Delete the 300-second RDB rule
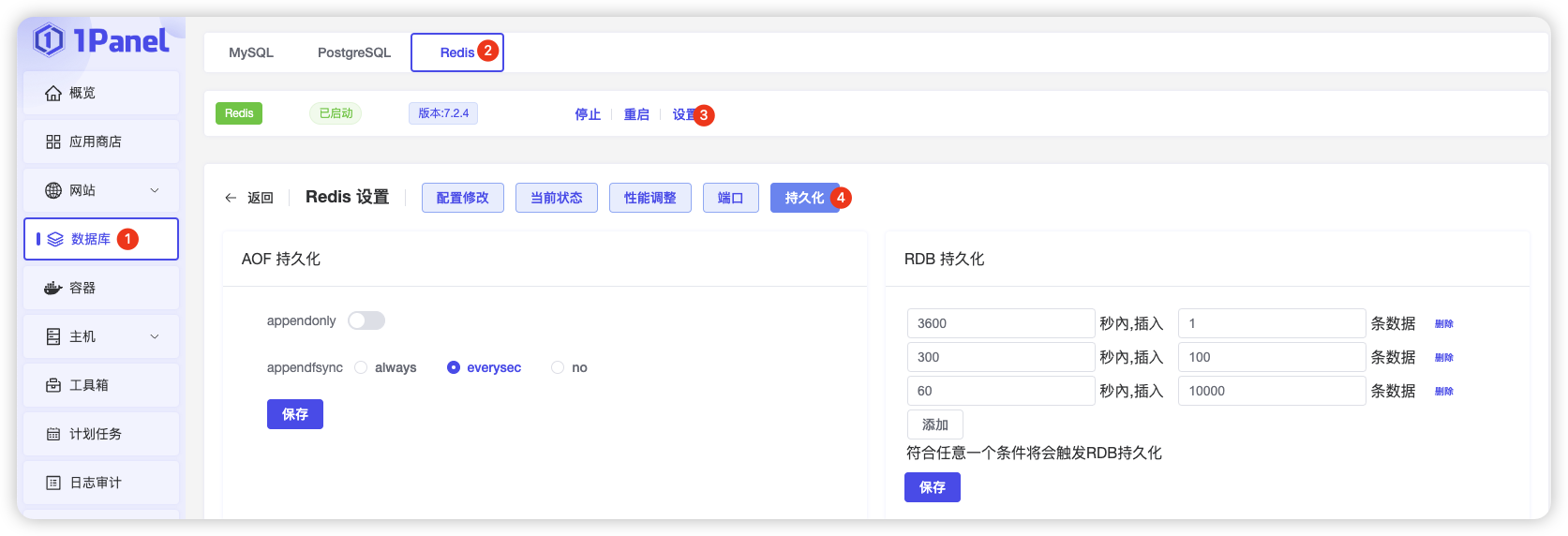This screenshot has width=1568, height=536. pyautogui.click(x=1444, y=357)
